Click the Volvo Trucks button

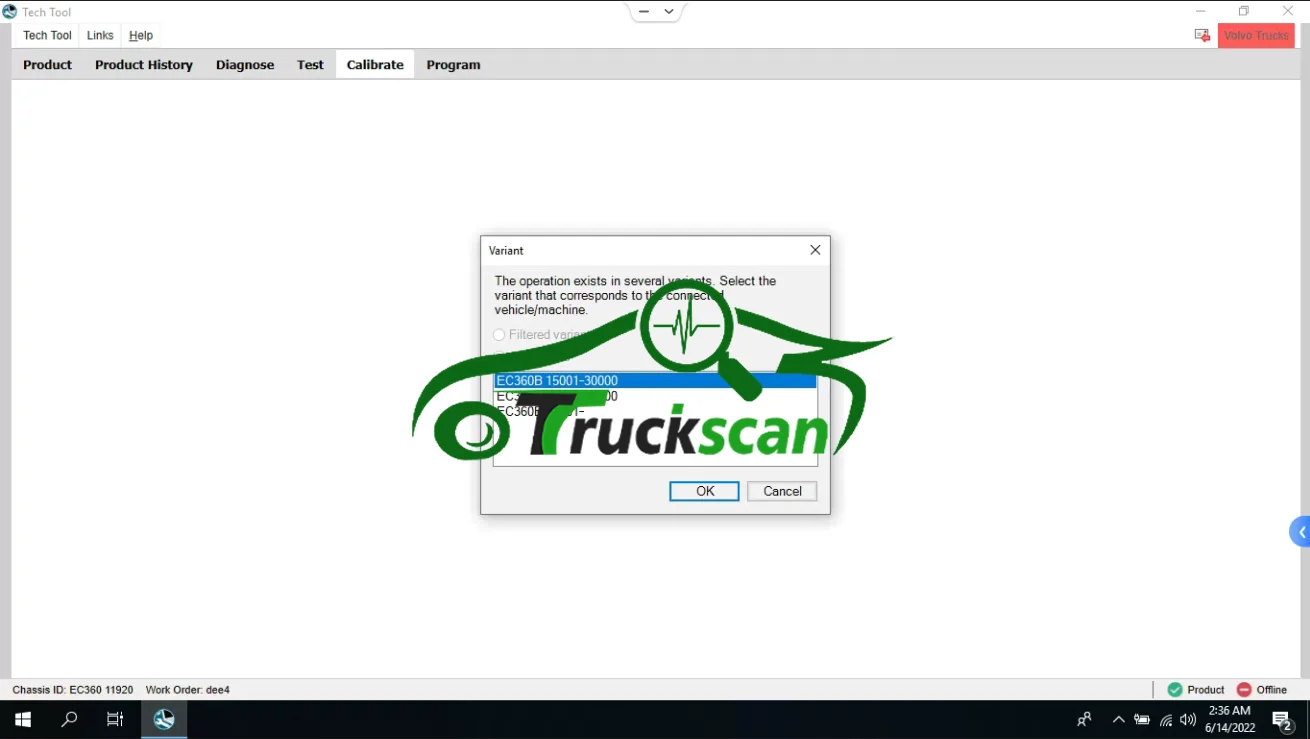[x=1256, y=35]
